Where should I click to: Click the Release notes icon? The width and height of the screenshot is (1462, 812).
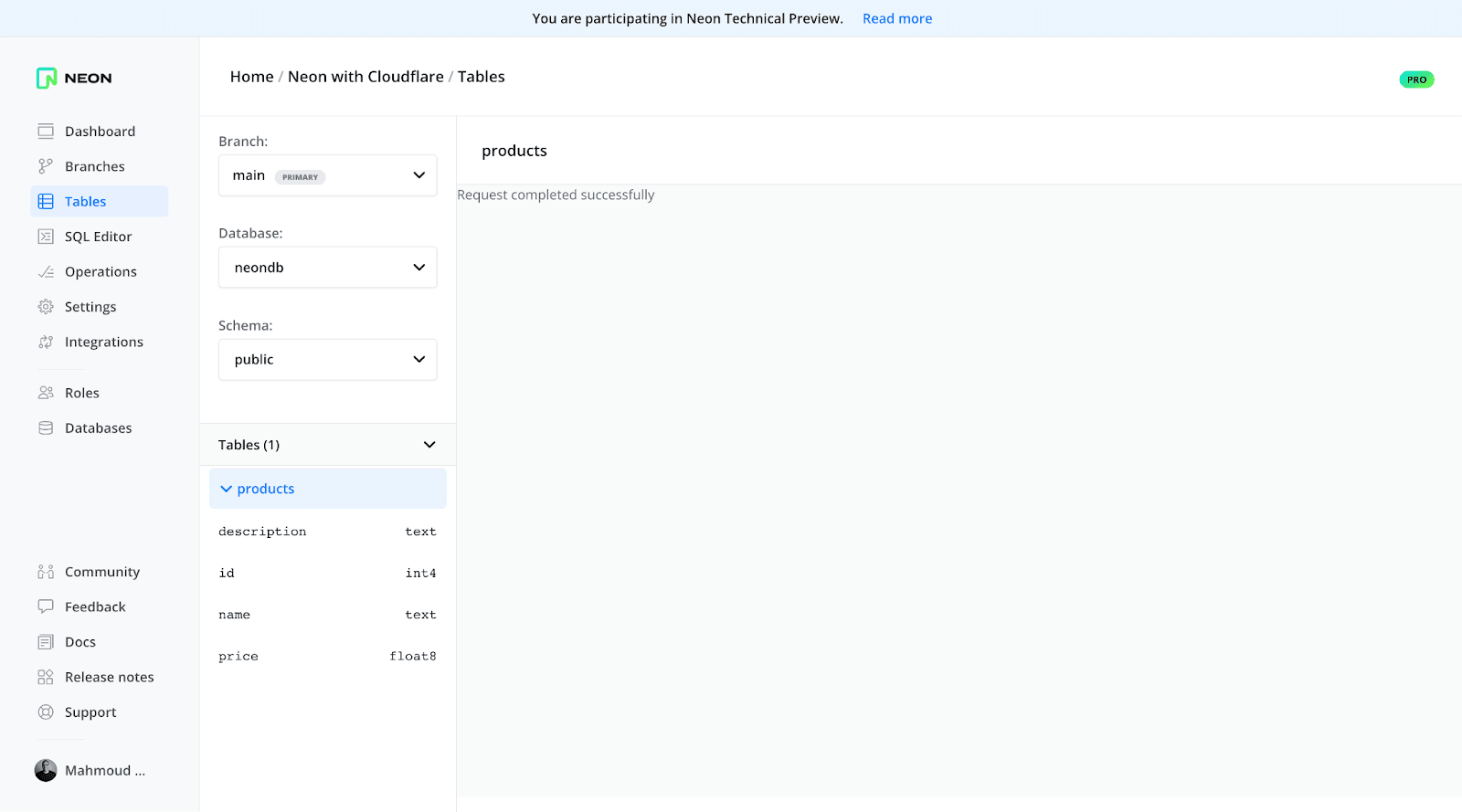[46, 678]
